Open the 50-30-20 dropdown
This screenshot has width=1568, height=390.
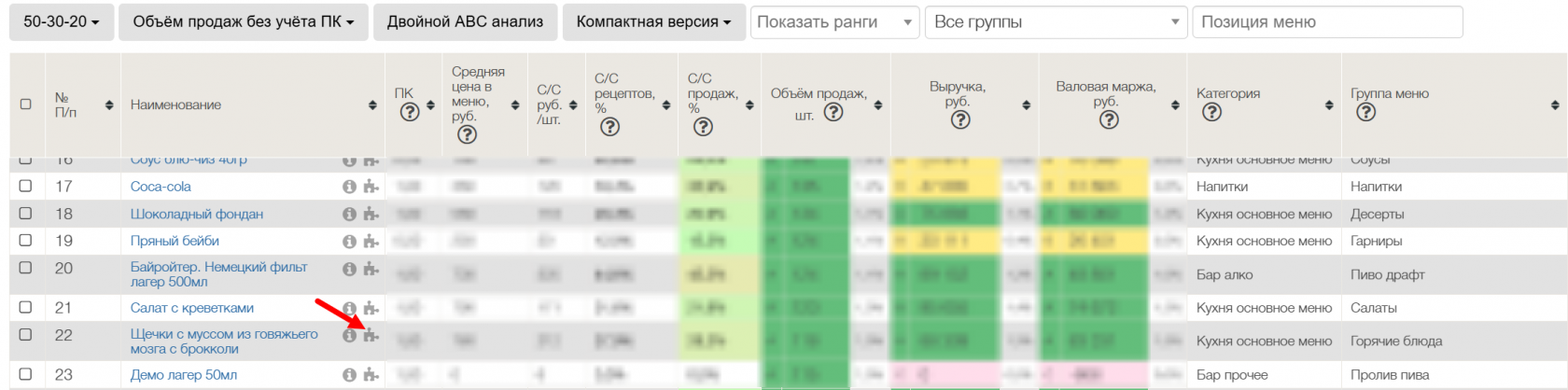(x=61, y=21)
